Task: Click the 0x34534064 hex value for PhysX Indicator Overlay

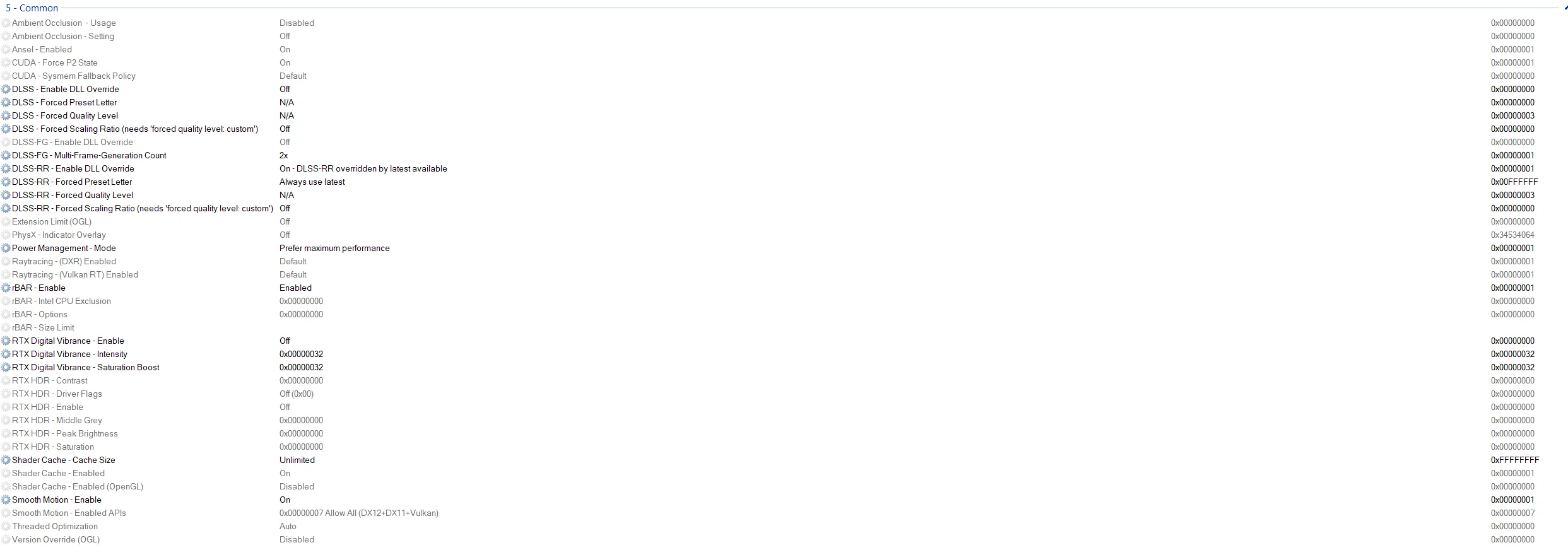Action: click(1512, 235)
